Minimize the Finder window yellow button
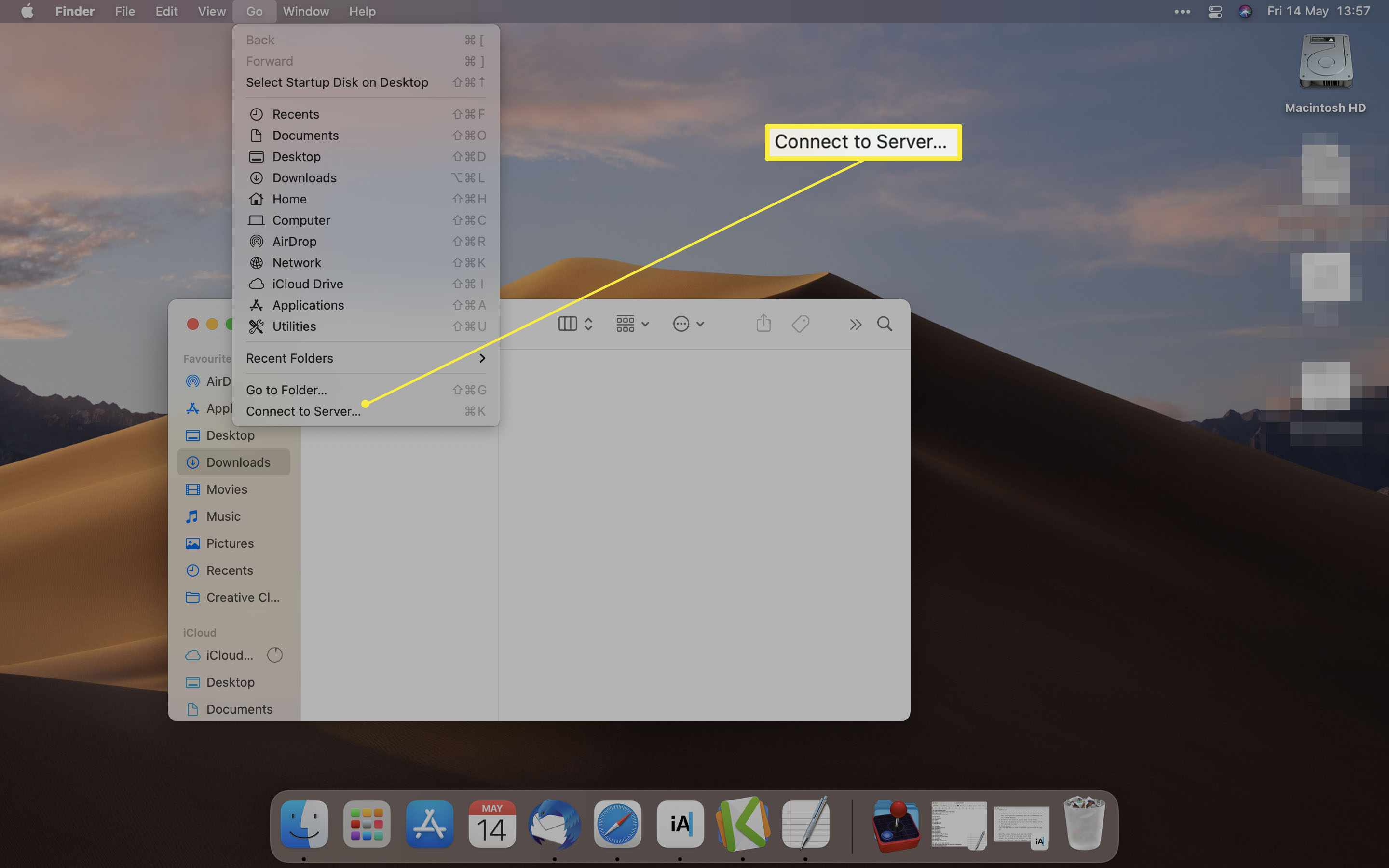This screenshot has width=1389, height=868. 212,324
